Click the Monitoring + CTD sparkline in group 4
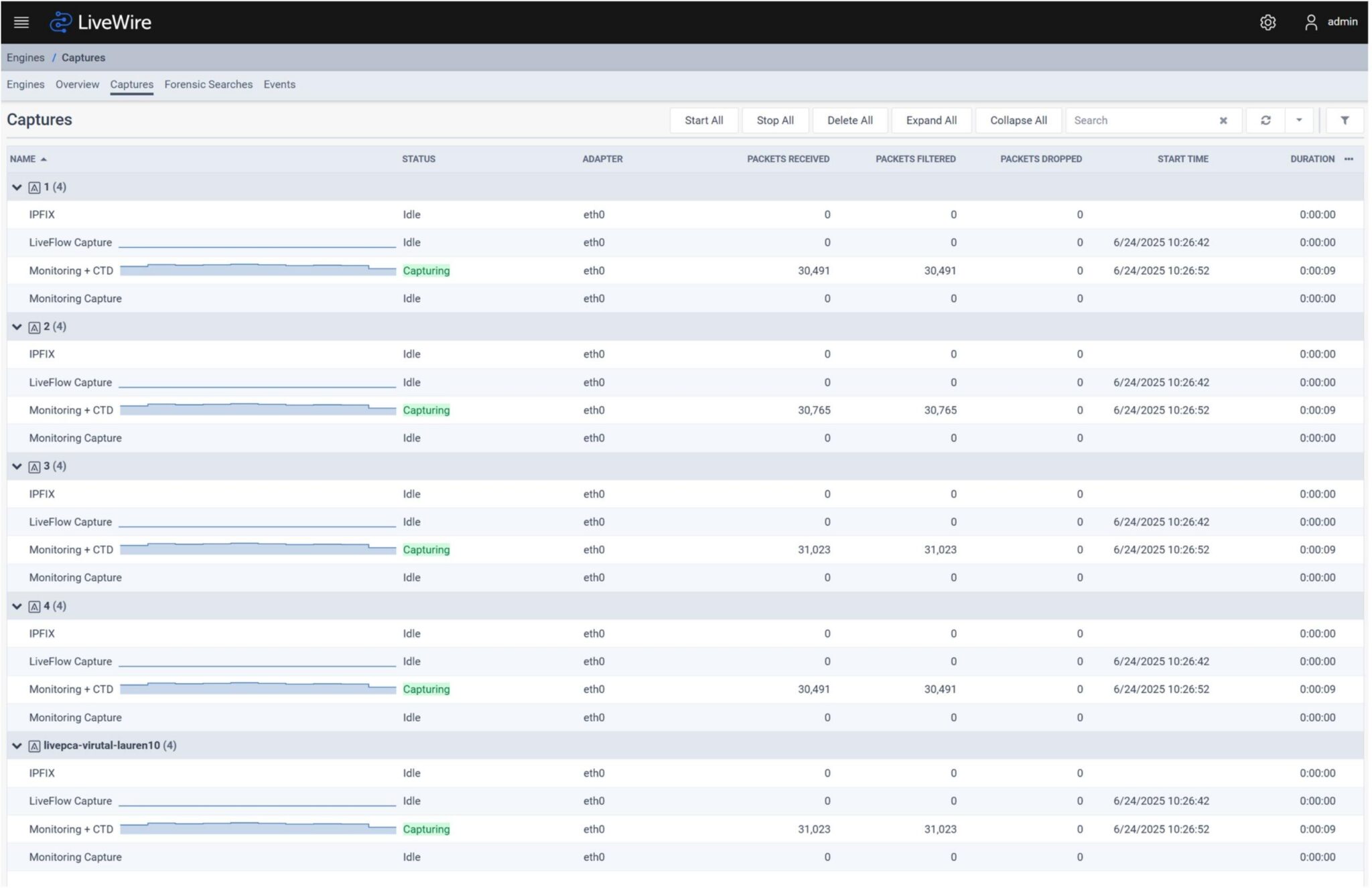Screen dimensions: 1372x888 click(x=258, y=688)
